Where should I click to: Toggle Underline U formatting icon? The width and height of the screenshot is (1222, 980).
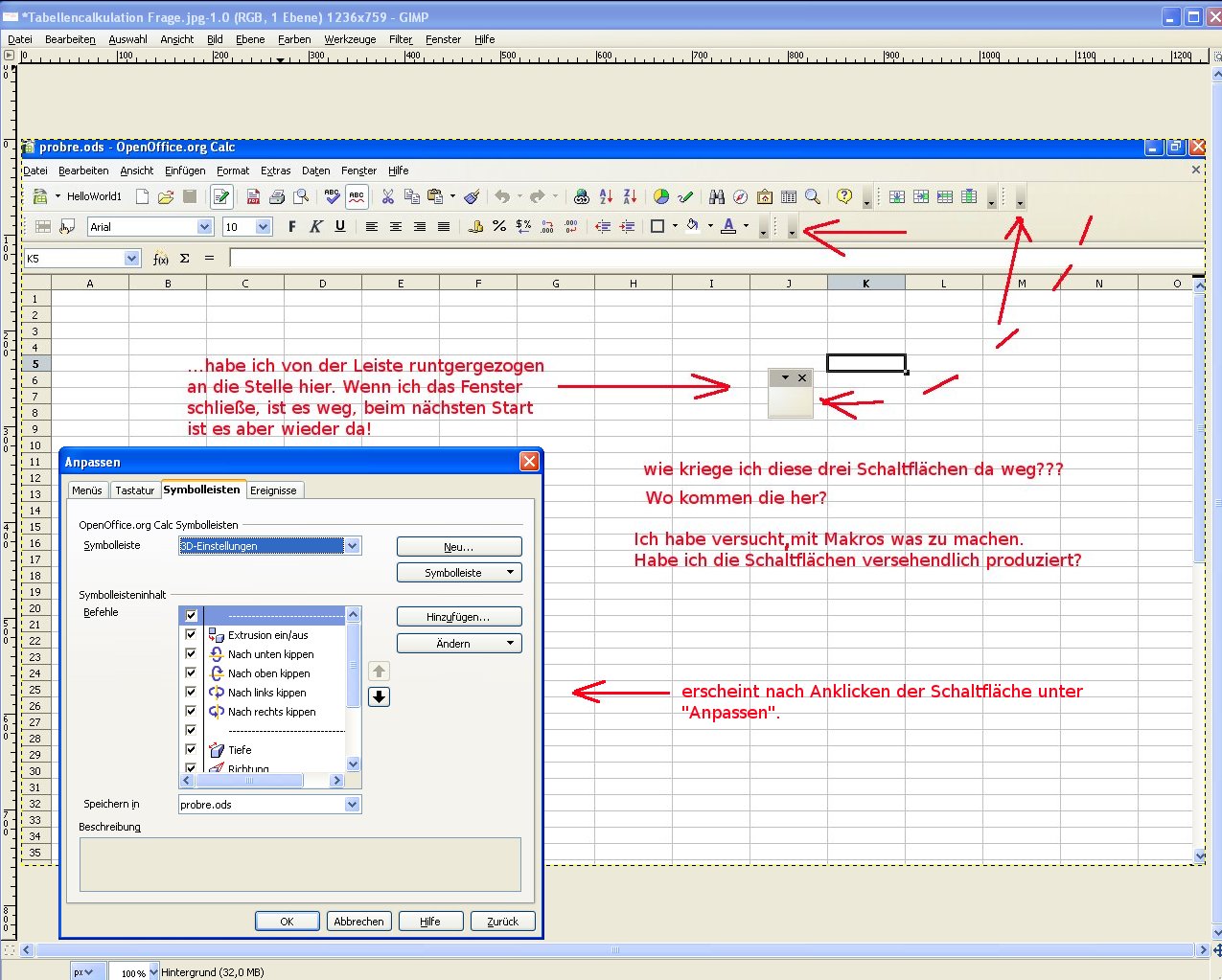tap(340, 226)
